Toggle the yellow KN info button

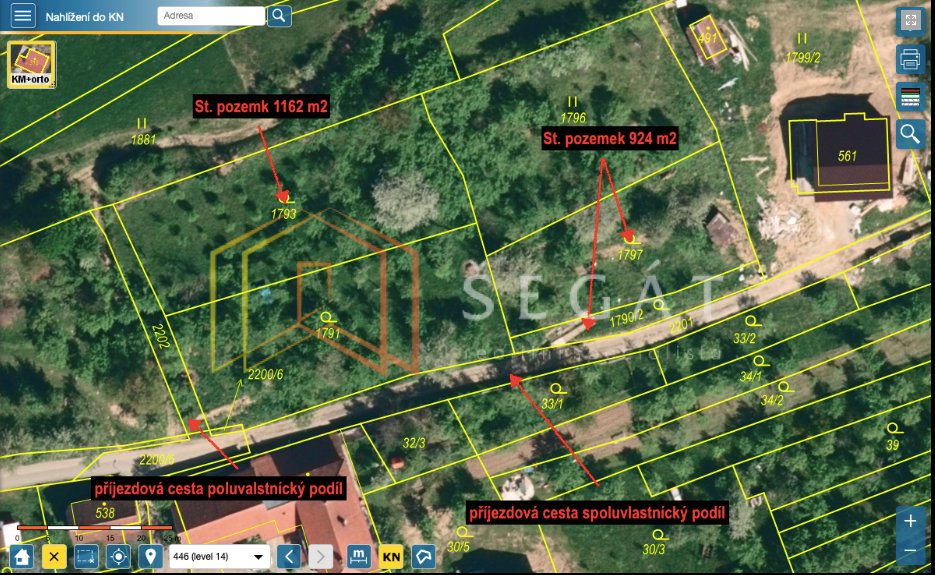[391, 557]
